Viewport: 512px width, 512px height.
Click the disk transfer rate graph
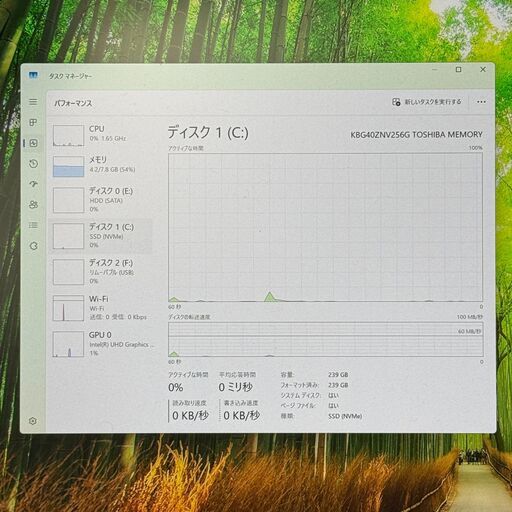325,339
